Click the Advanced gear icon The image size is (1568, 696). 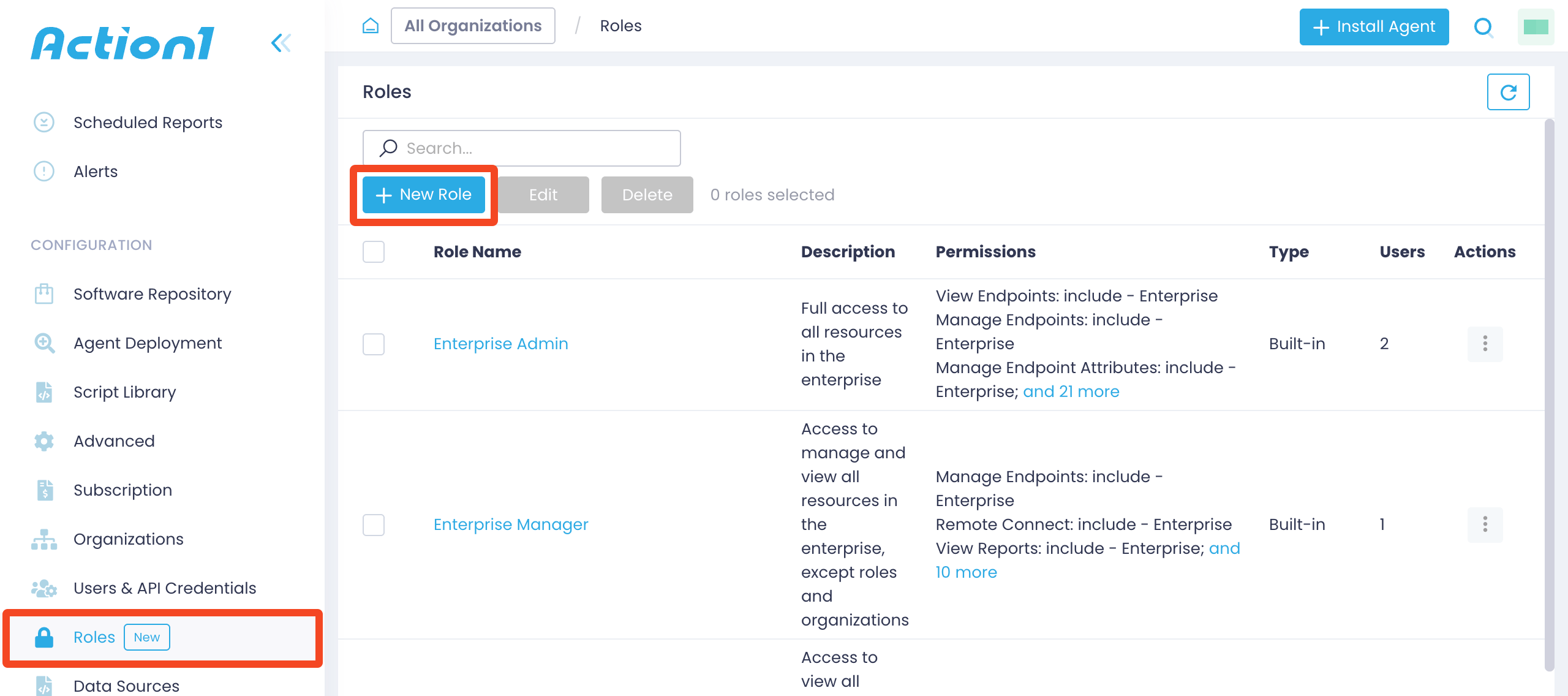pos(44,441)
